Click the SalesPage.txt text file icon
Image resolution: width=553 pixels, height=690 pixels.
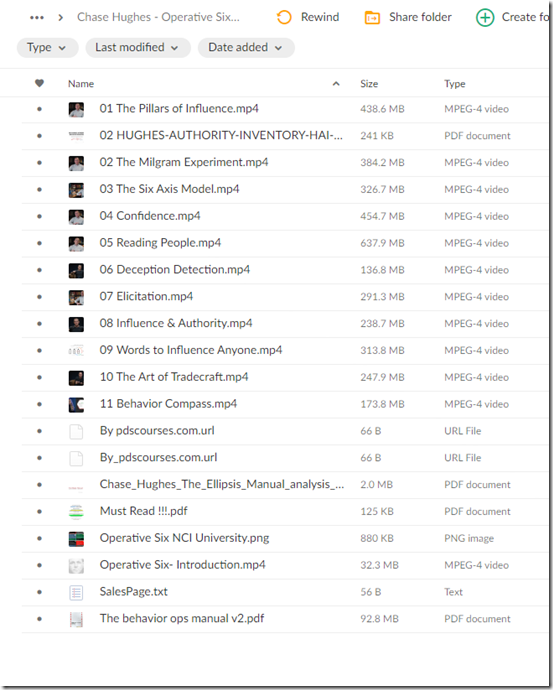point(76,592)
